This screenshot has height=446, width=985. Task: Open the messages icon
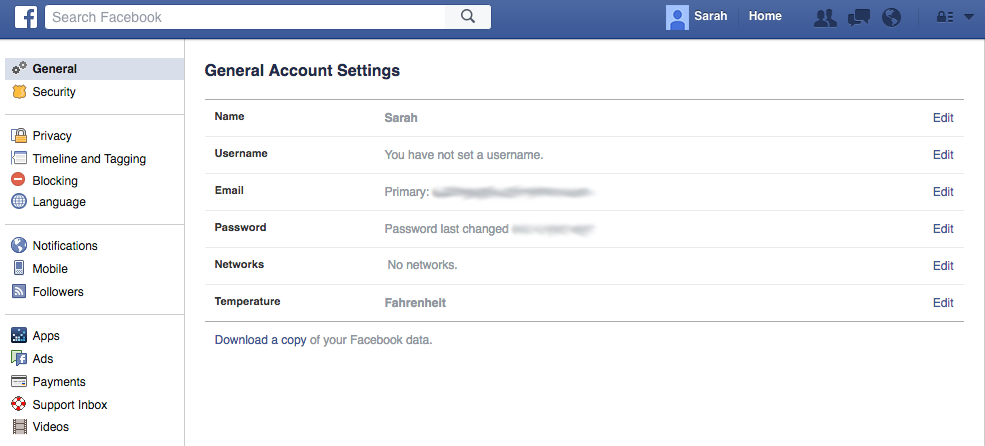[858, 17]
